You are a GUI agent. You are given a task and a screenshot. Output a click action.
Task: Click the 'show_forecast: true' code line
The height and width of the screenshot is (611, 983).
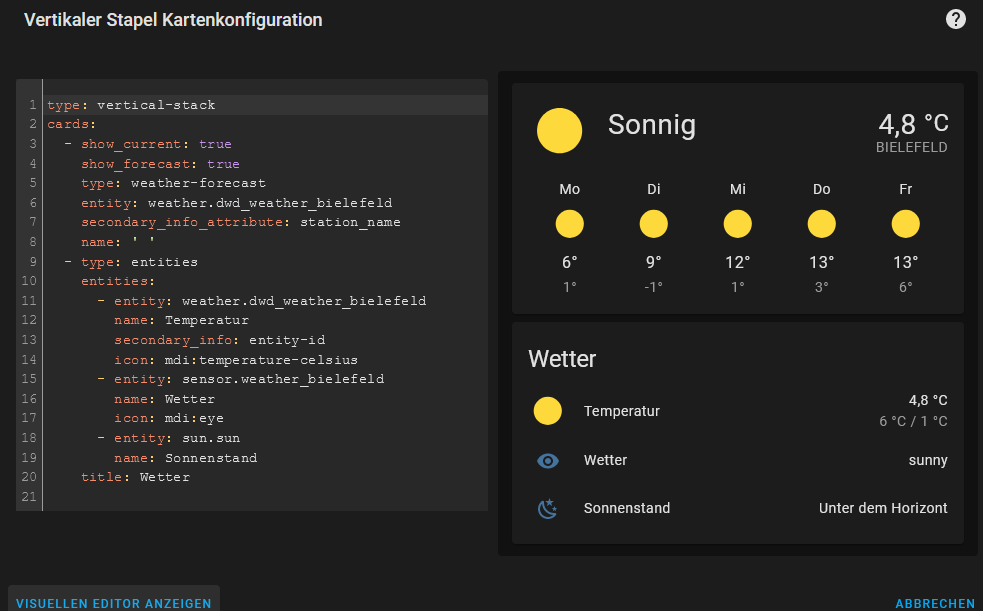point(160,164)
